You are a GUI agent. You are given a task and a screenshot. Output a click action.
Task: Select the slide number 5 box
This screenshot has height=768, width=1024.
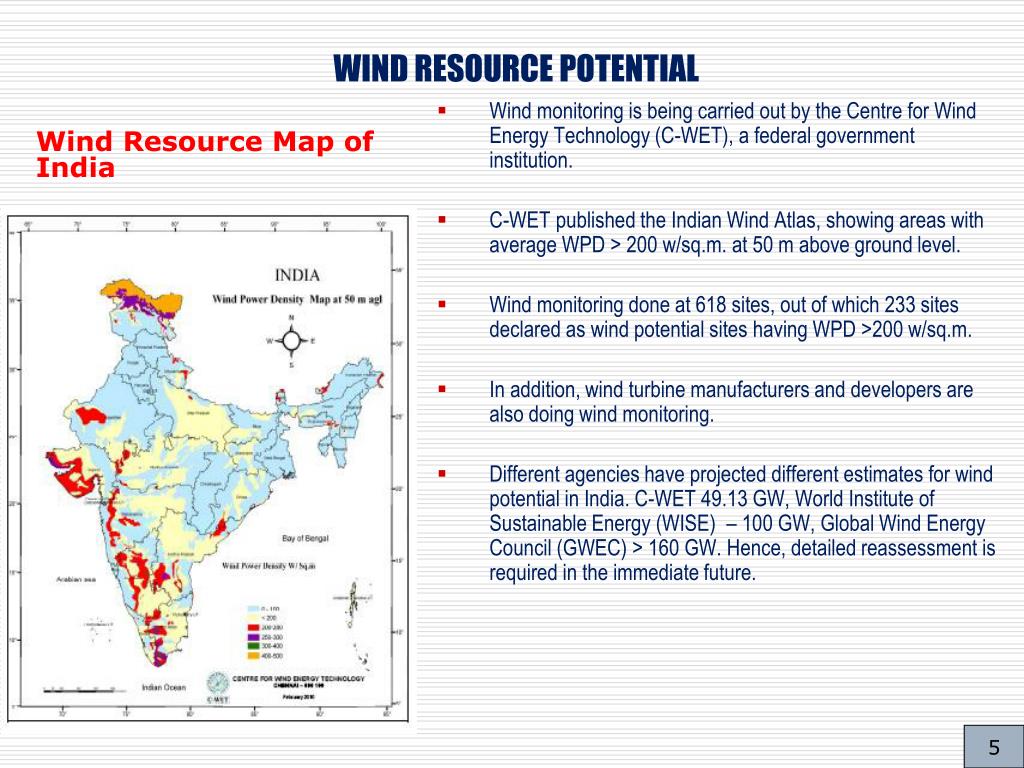coord(994,746)
